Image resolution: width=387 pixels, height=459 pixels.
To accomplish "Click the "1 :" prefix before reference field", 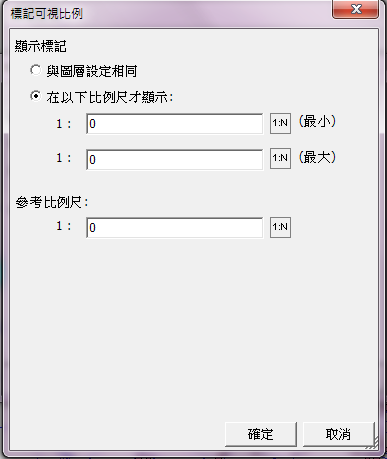I will pyautogui.click(x=63, y=226).
